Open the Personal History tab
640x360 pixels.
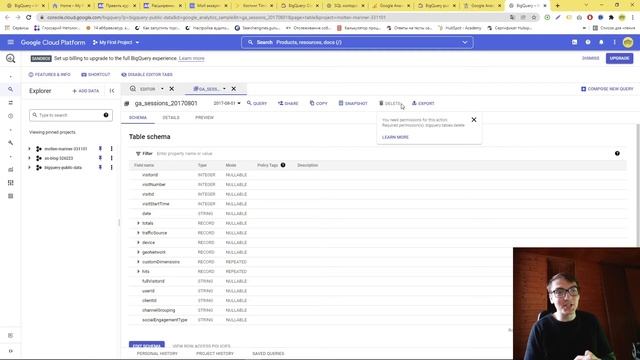pyautogui.click(x=157, y=353)
